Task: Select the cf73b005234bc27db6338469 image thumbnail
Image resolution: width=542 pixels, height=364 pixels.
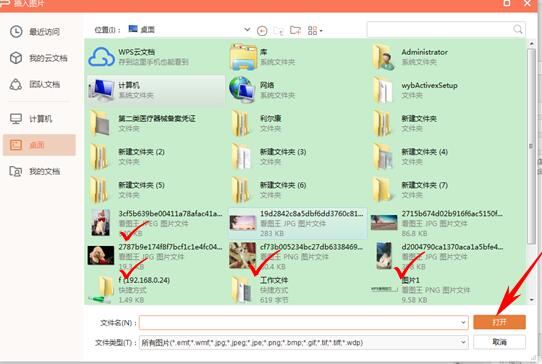Action: [243, 255]
